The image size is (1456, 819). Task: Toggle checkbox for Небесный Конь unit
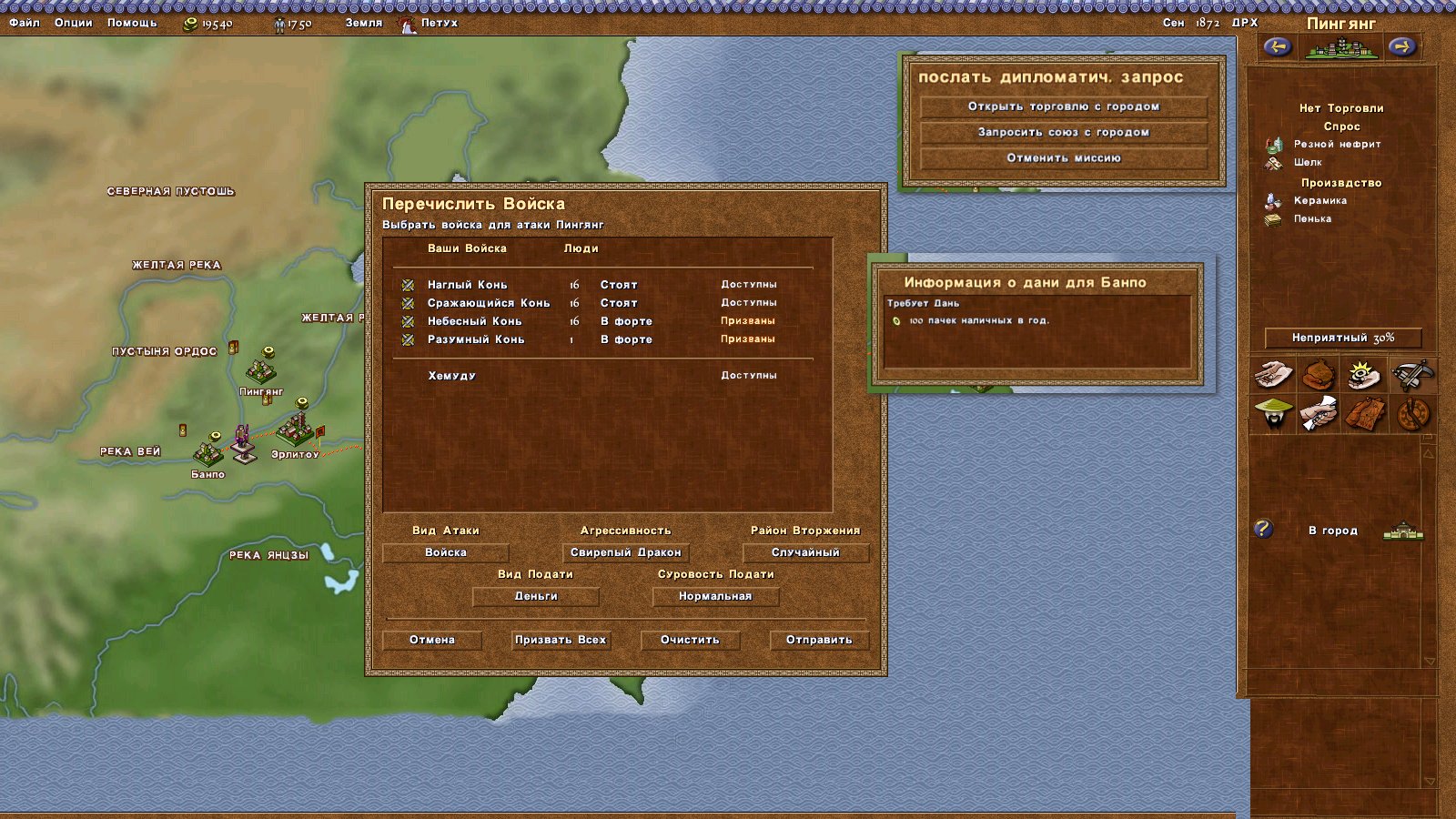[x=408, y=321]
